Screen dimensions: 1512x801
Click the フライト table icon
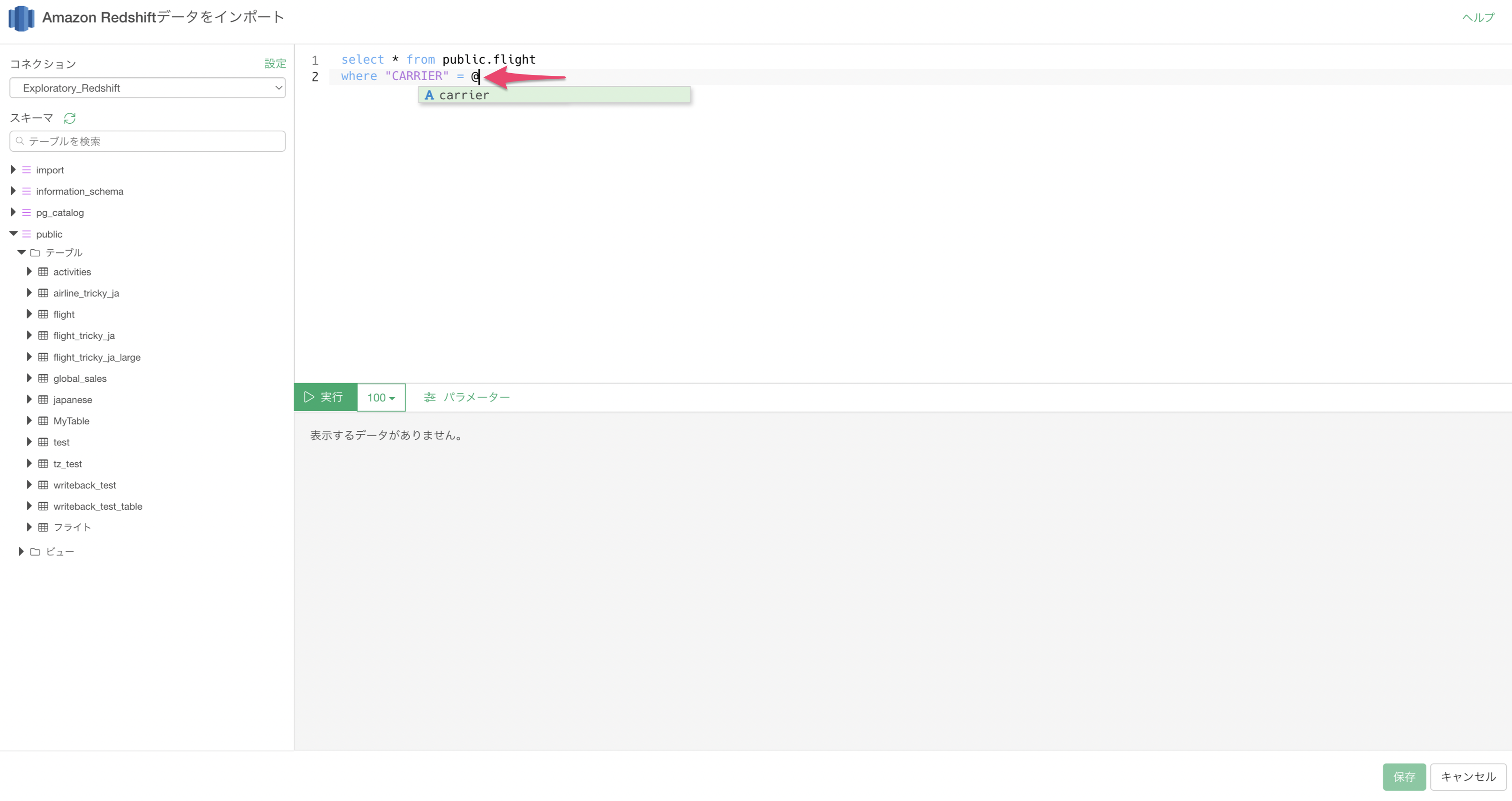point(44,527)
